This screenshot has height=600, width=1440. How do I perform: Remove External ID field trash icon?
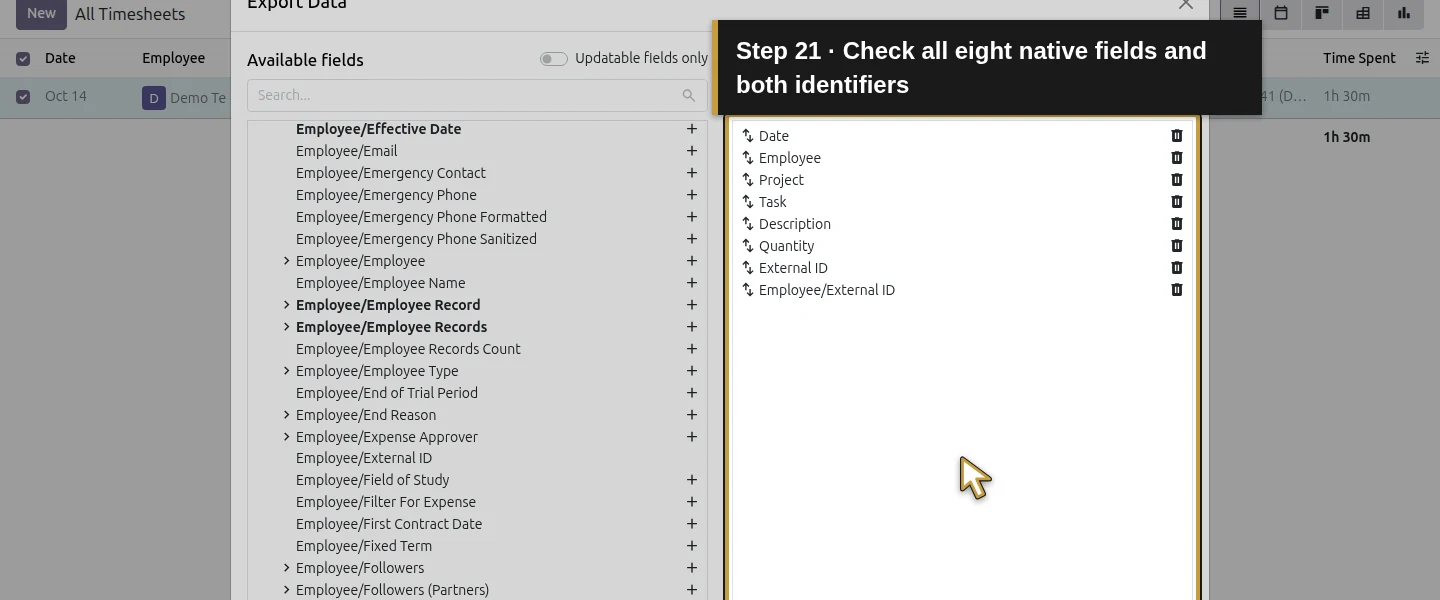(x=1177, y=268)
